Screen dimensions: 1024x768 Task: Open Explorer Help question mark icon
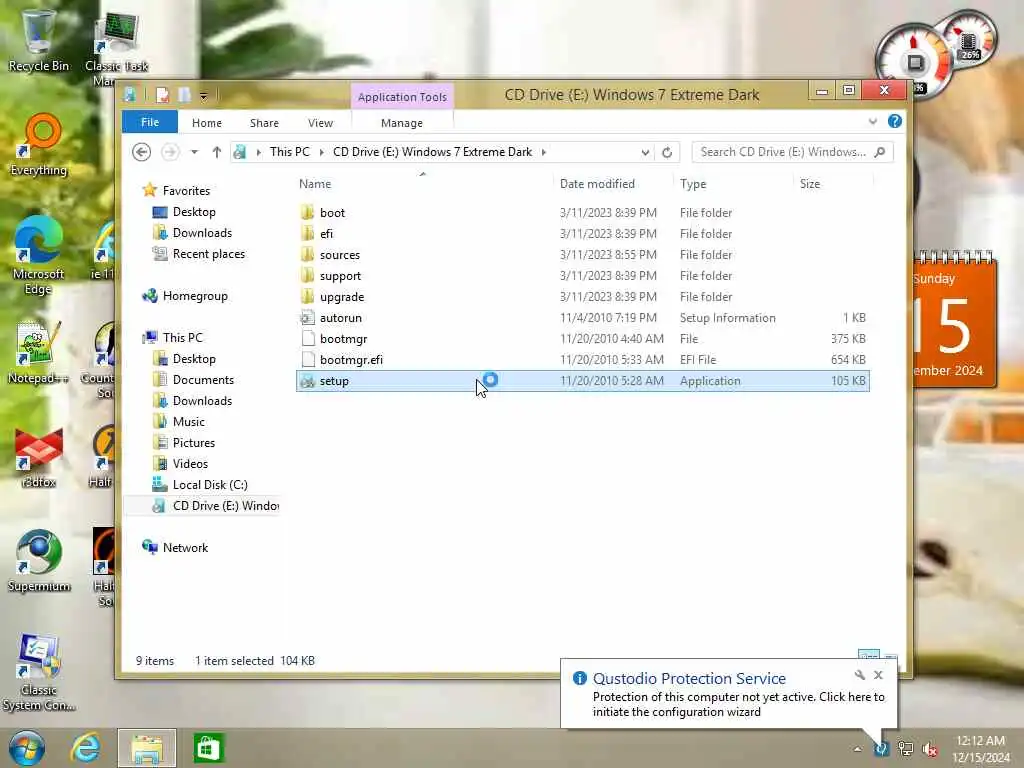click(x=895, y=121)
